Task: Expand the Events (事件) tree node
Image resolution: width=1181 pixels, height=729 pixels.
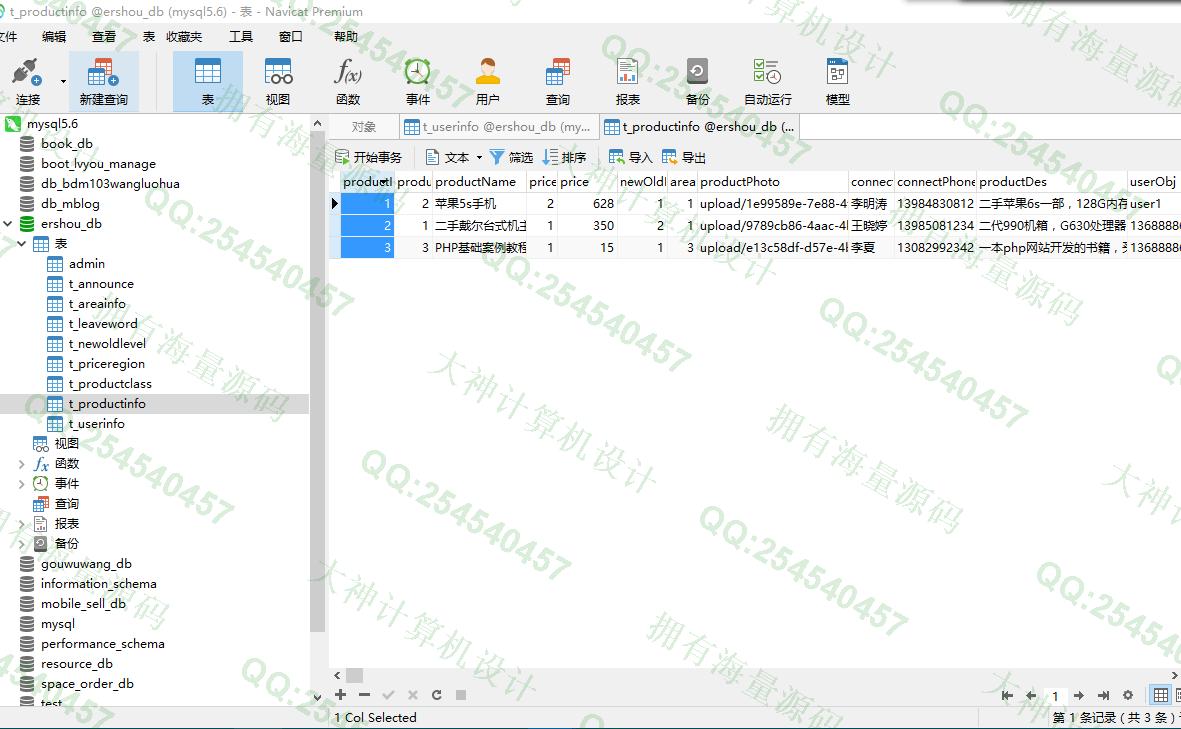Action: coord(22,484)
